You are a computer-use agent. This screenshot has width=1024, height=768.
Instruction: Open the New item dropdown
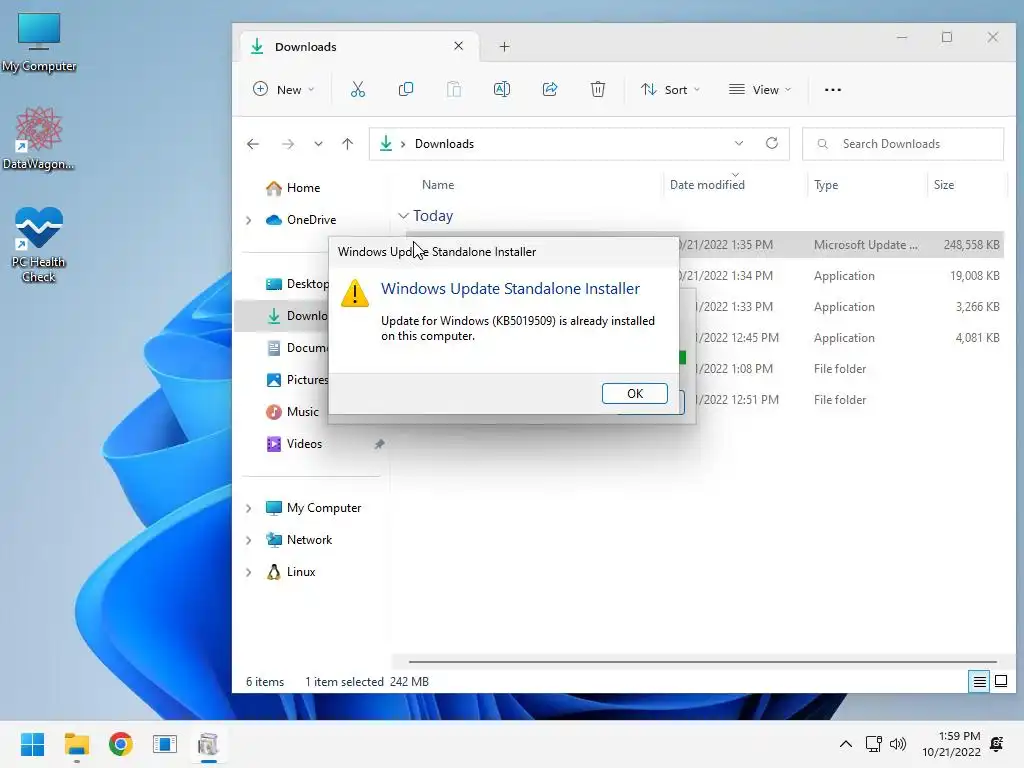pos(283,89)
